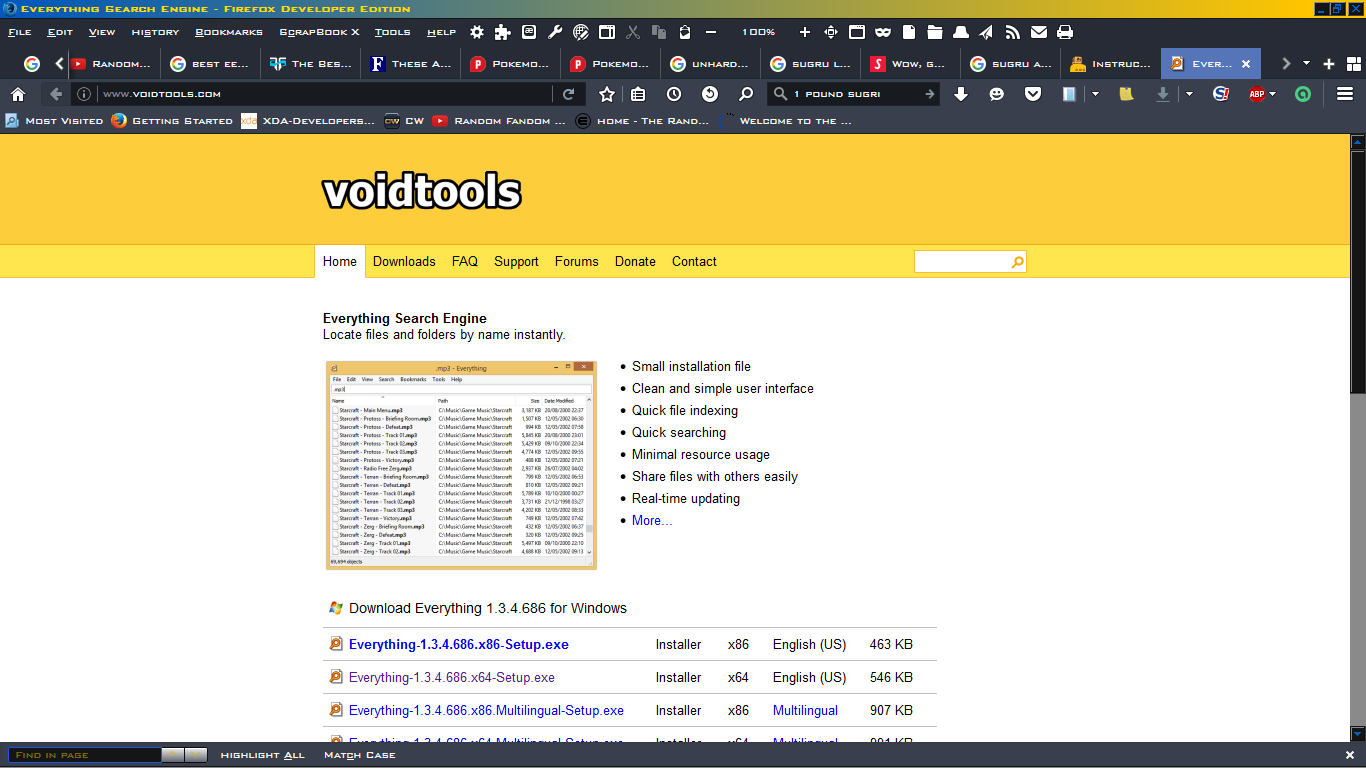Image resolution: width=1366 pixels, height=768 pixels.
Task: Click the website Downloads nav tab
Action: [404, 262]
